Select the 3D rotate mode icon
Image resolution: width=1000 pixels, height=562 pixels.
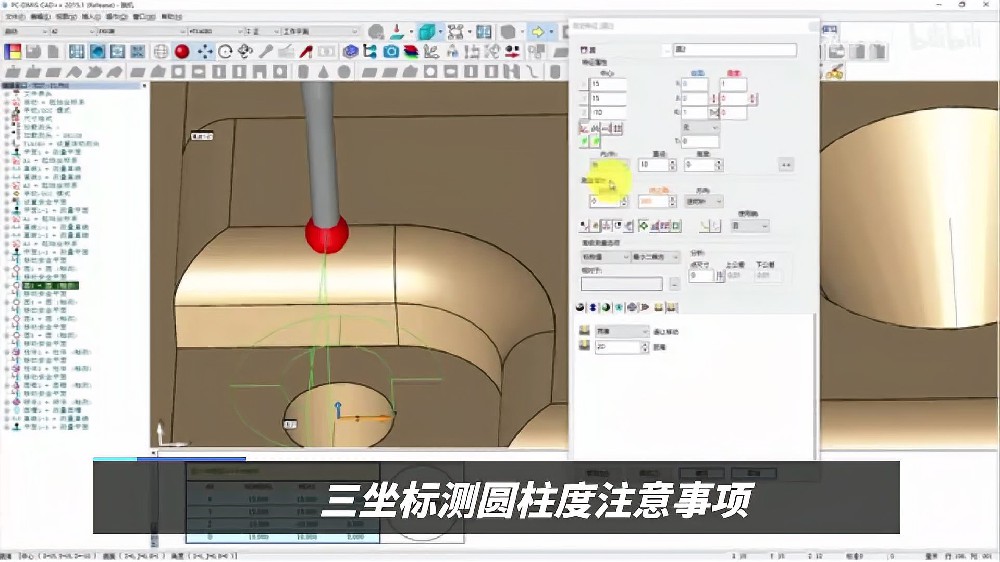point(246,52)
